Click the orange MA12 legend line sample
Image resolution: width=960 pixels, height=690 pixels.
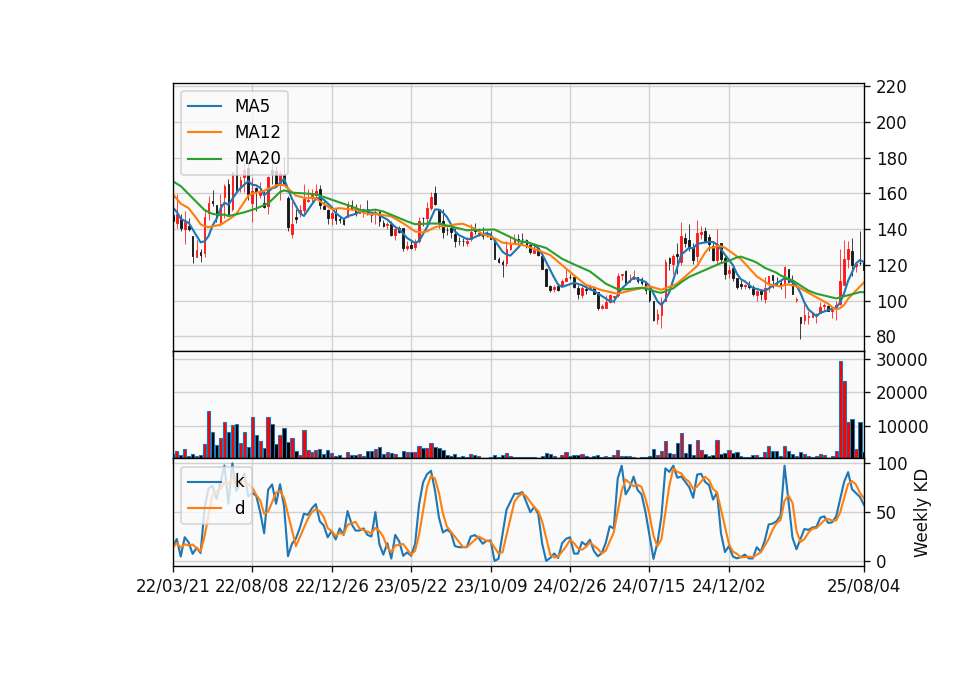pos(204,132)
